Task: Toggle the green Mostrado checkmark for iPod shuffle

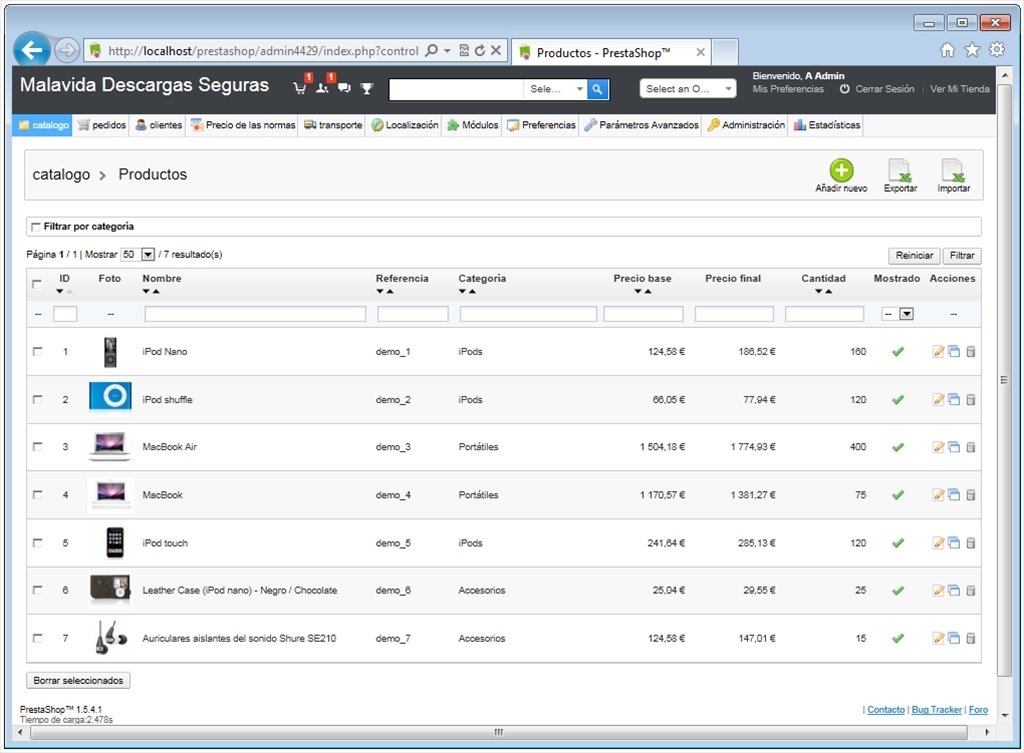Action: click(898, 400)
